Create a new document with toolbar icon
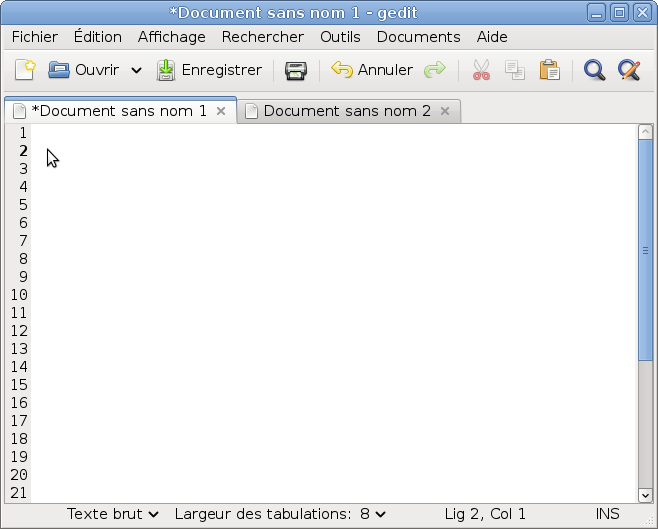Screen dimensions: 658x529 pos(25,70)
